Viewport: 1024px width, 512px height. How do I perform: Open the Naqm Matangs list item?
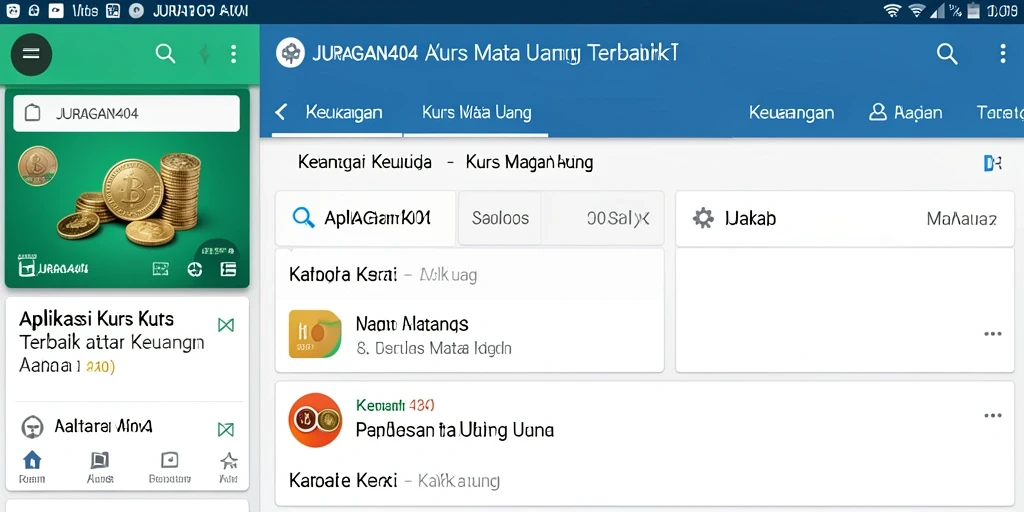469,335
